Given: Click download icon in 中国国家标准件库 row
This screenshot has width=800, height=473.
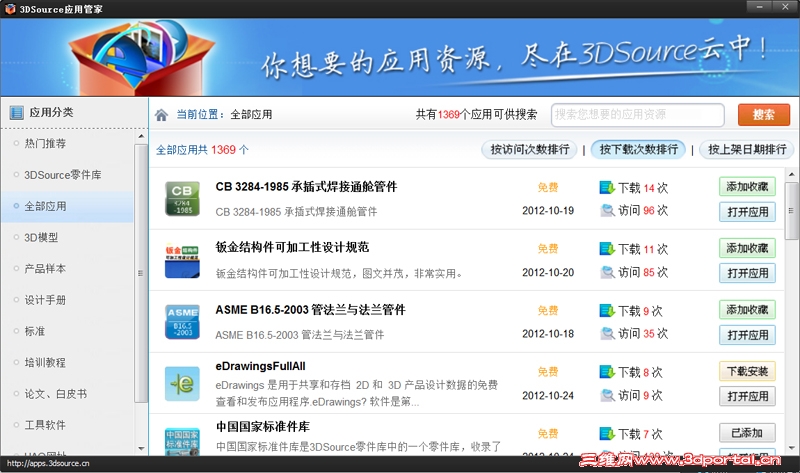Looking at the screenshot, I should (607, 434).
